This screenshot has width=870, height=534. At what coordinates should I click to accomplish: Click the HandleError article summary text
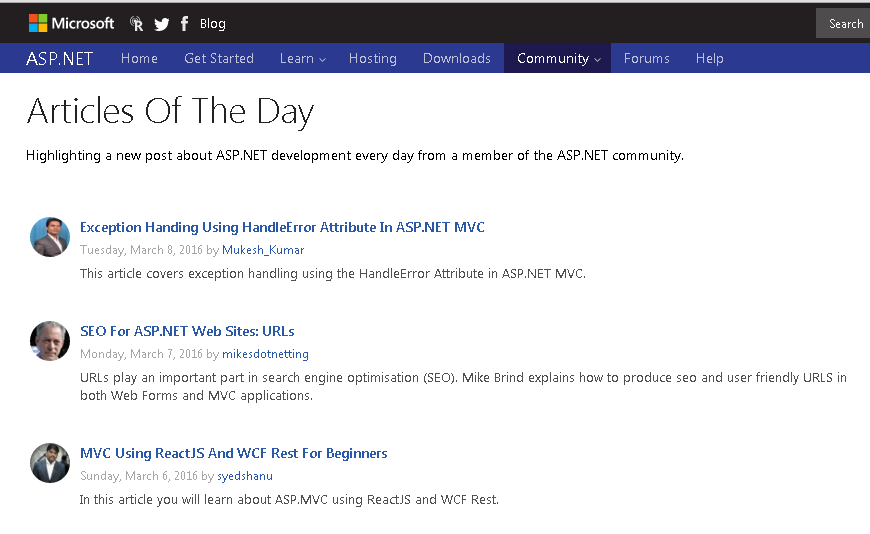pos(333,274)
